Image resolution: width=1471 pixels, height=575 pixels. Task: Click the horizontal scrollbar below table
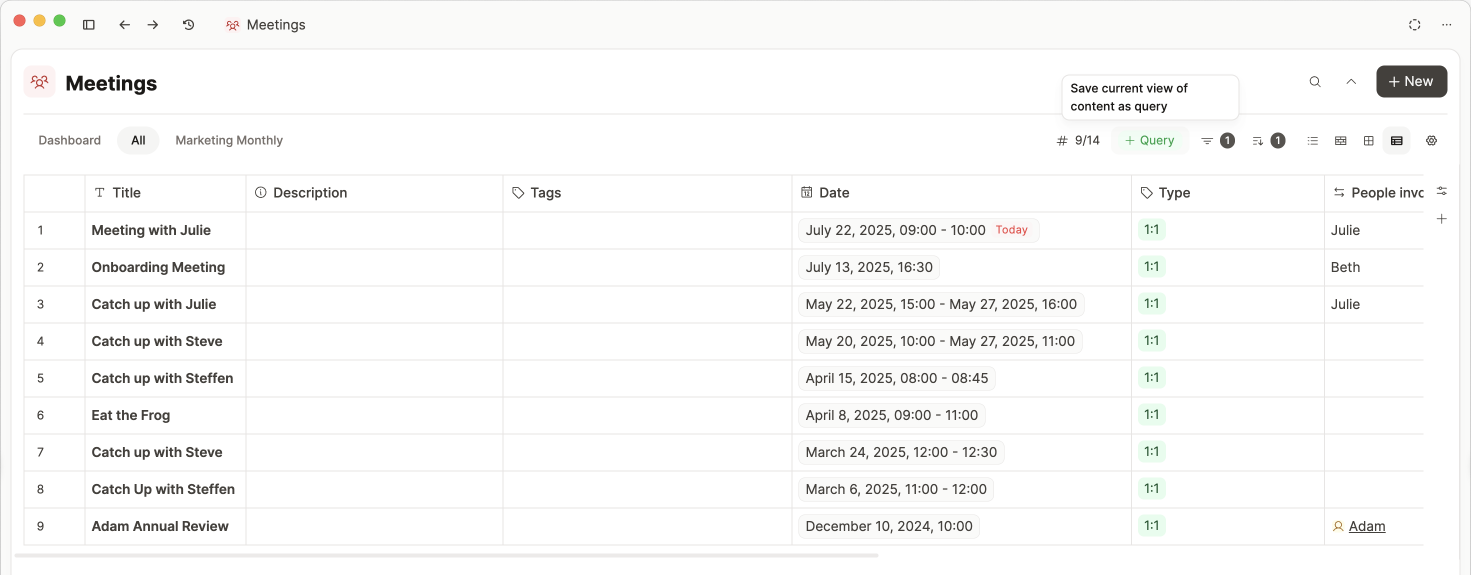click(446, 555)
